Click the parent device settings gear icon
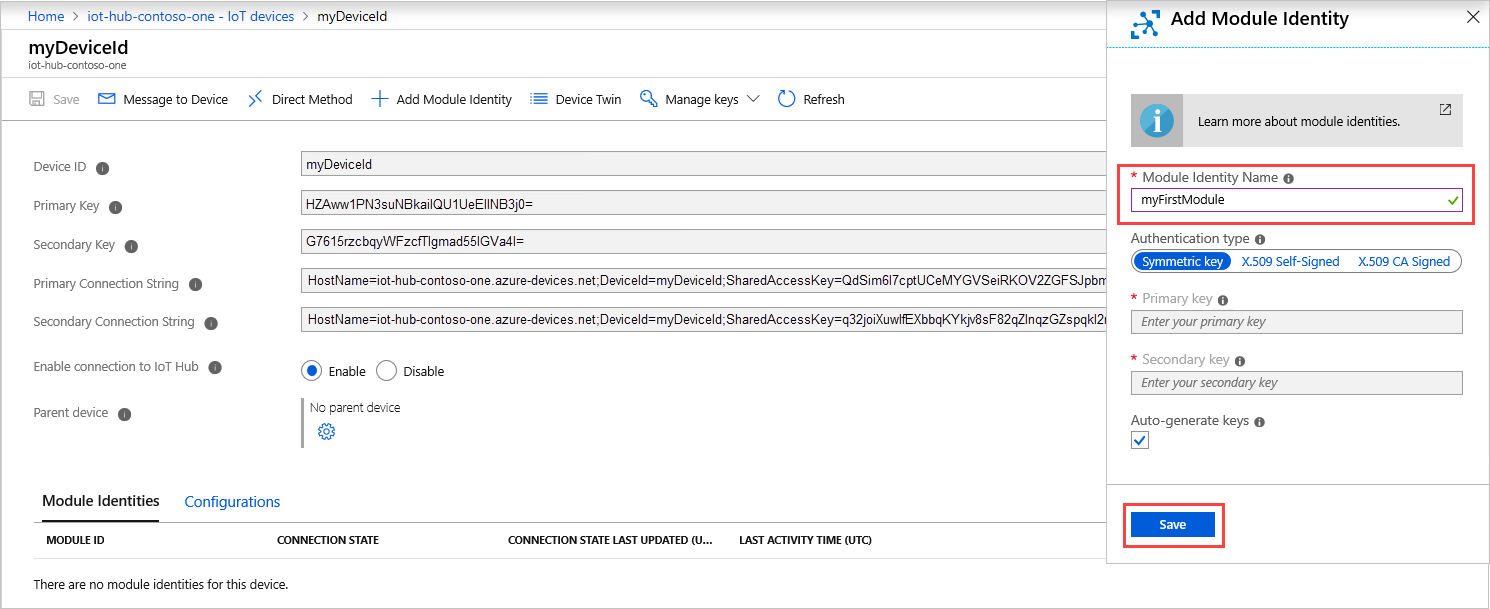This screenshot has width=1490, height=609. pos(326,432)
